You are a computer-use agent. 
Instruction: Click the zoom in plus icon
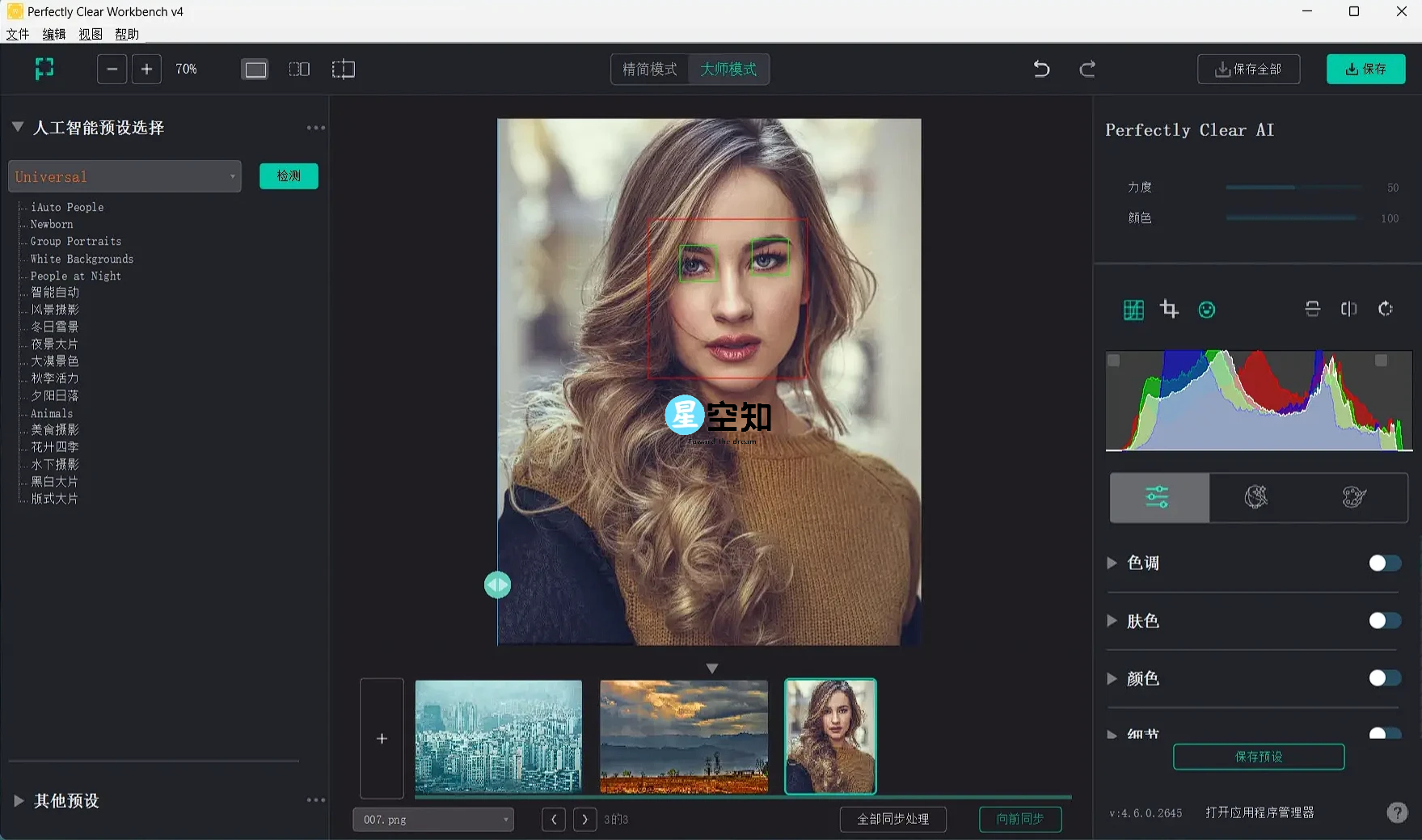pos(146,70)
